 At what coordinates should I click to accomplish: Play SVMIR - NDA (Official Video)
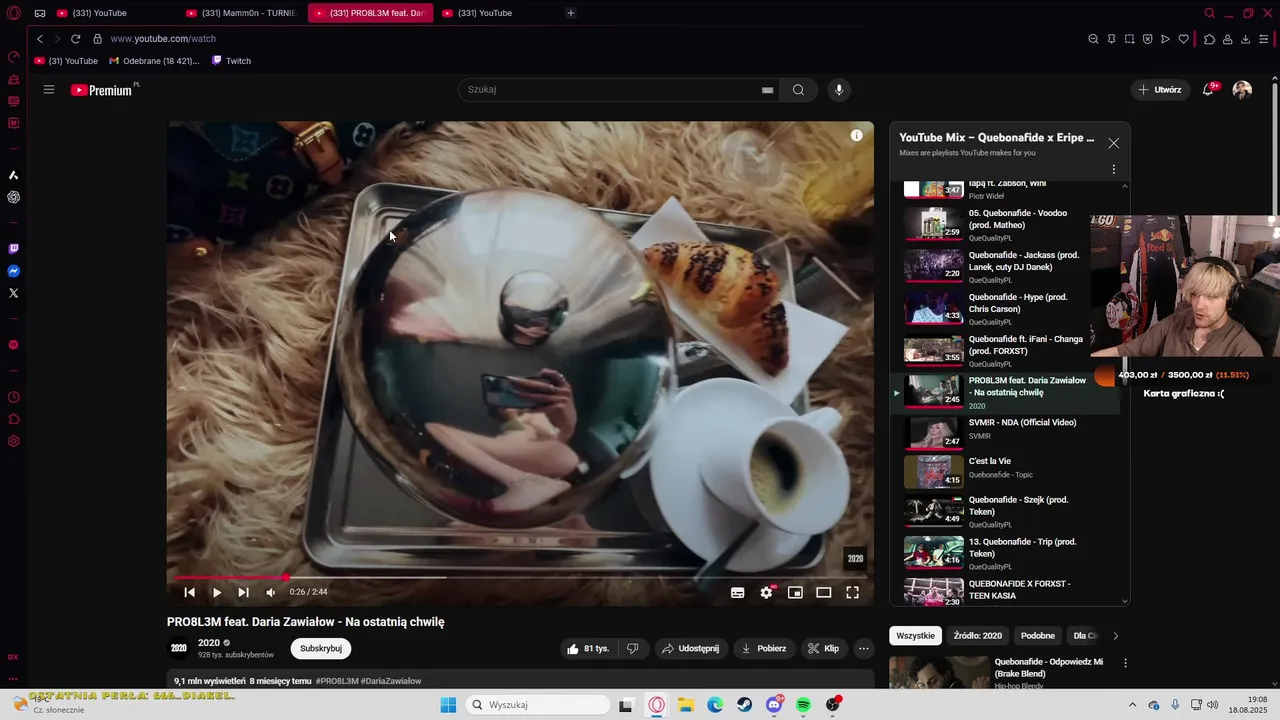pyautogui.click(x=1010, y=432)
